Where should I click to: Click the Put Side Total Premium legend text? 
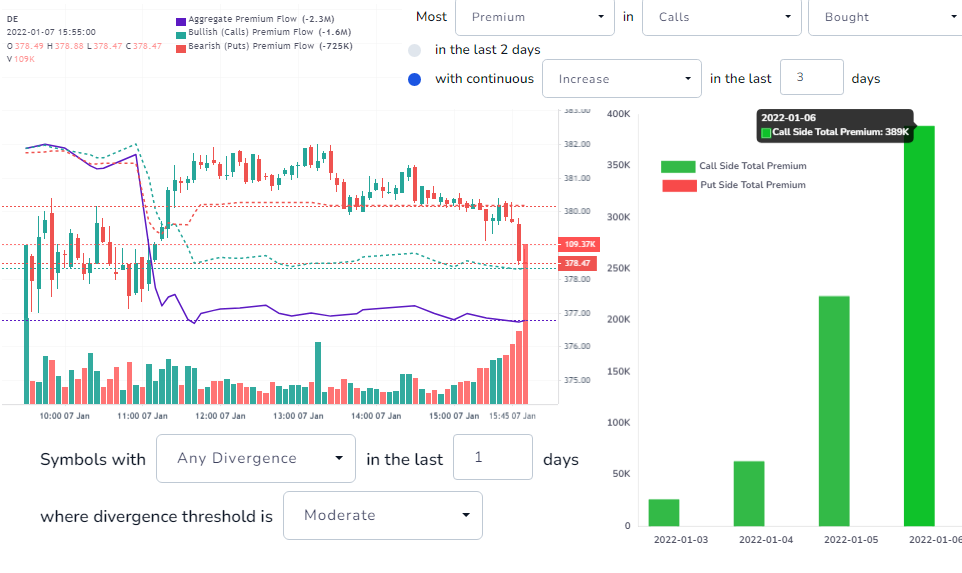click(753, 185)
